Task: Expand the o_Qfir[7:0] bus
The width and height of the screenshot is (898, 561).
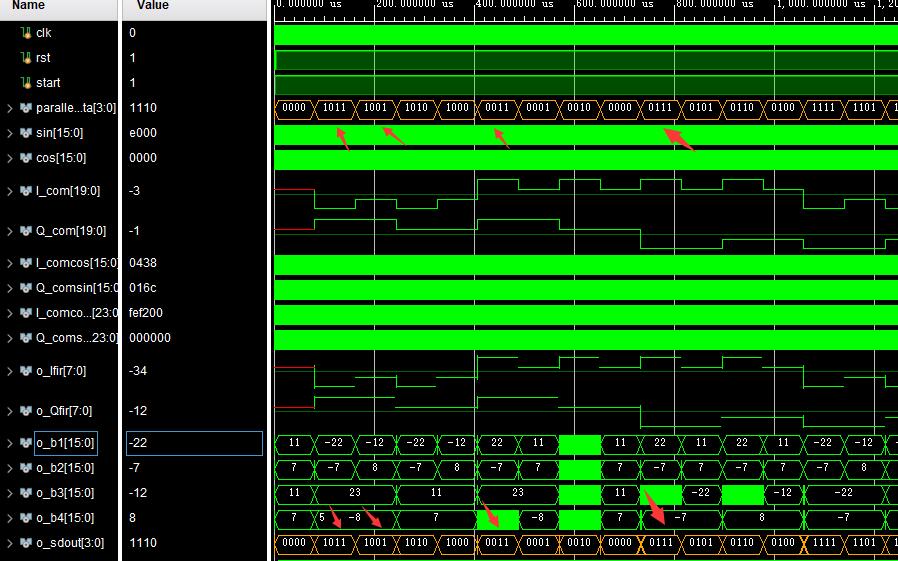Action: (9, 411)
